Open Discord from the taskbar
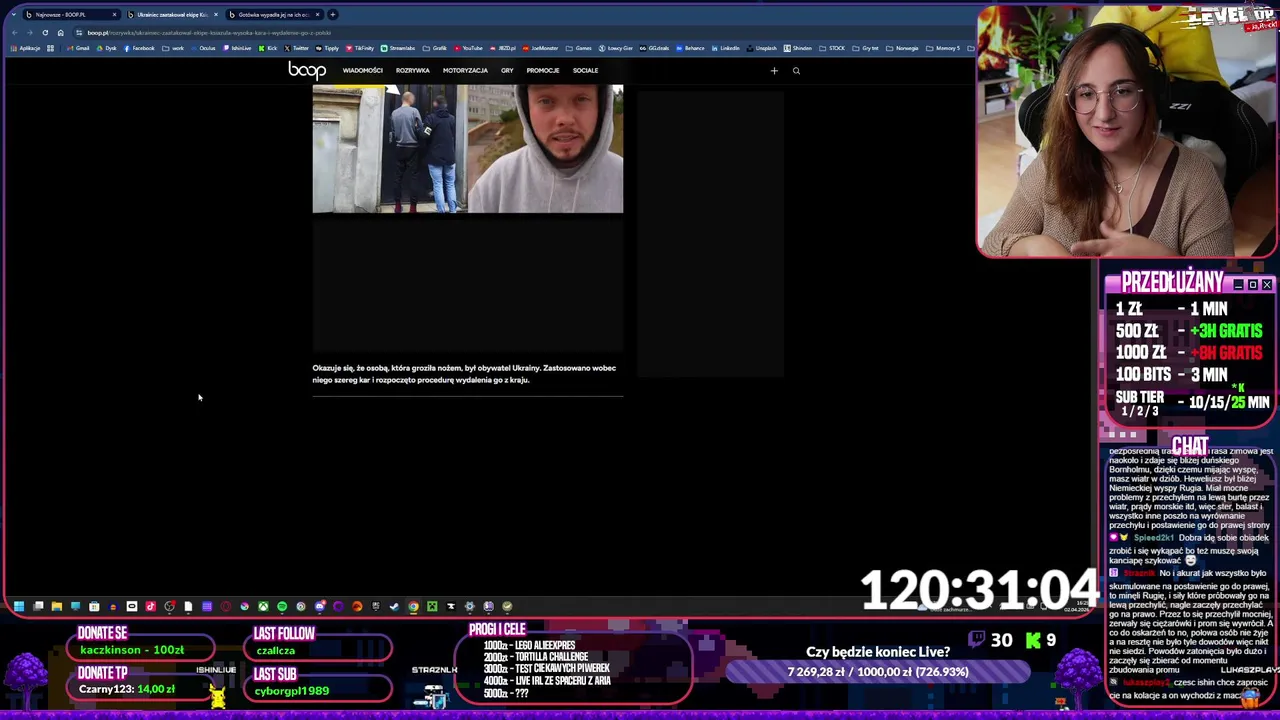Image resolution: width=1280 pixels, height=720 pixels. click(x=320, y=606)
